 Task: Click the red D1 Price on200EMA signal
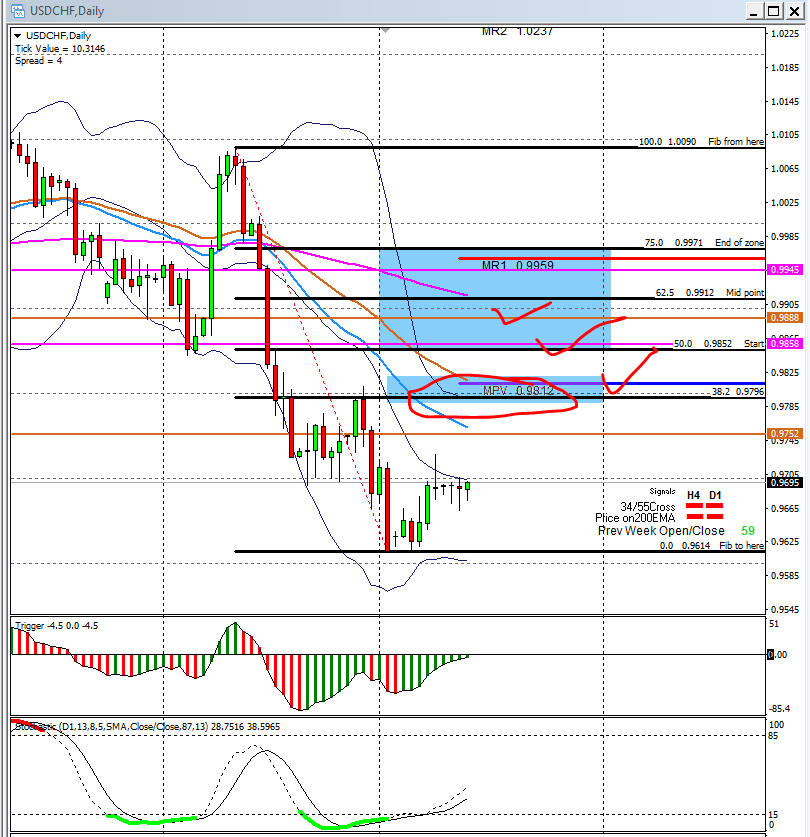(x=715, y=518)
